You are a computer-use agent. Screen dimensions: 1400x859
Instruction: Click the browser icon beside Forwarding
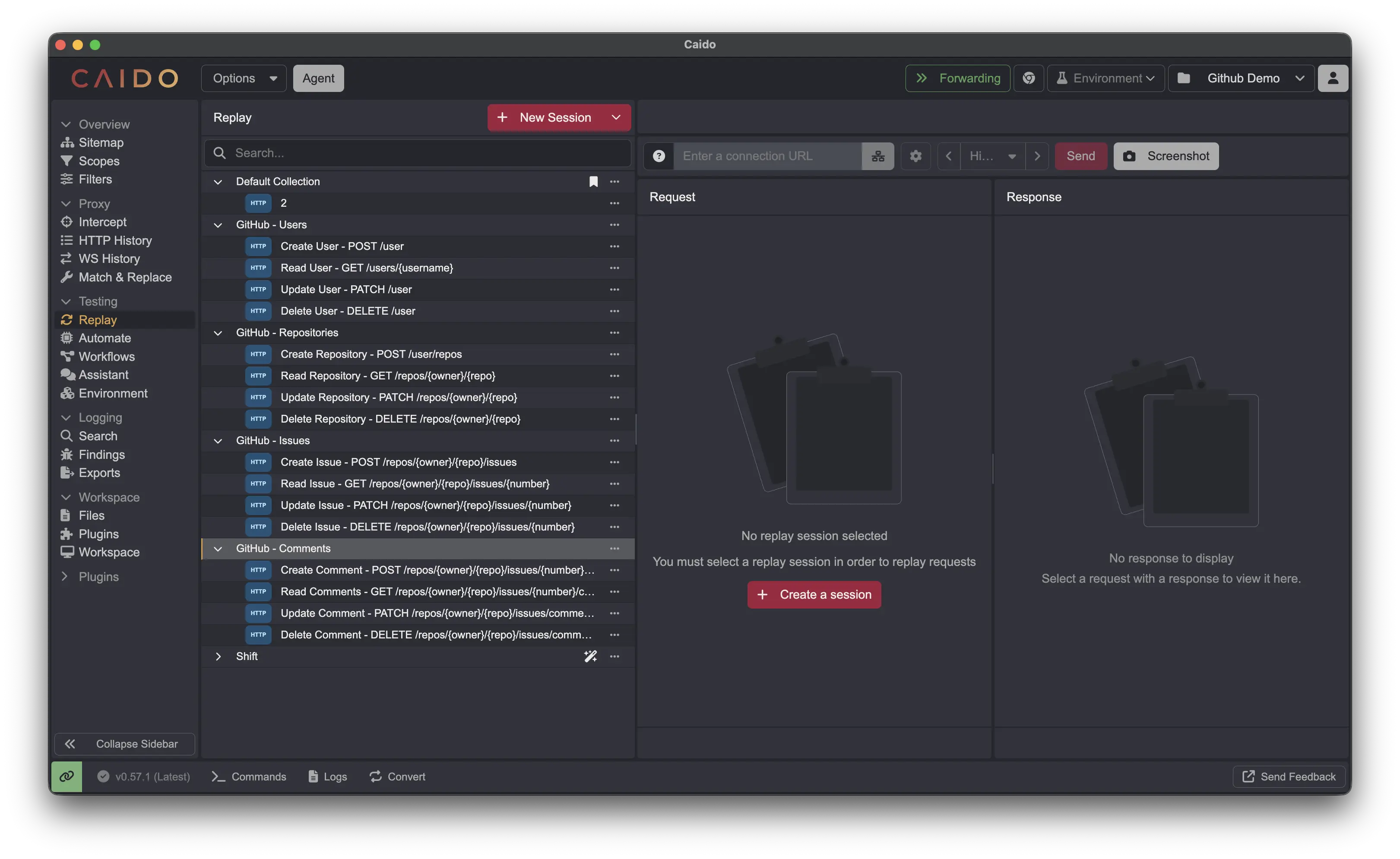click(x=1029, y=79)
